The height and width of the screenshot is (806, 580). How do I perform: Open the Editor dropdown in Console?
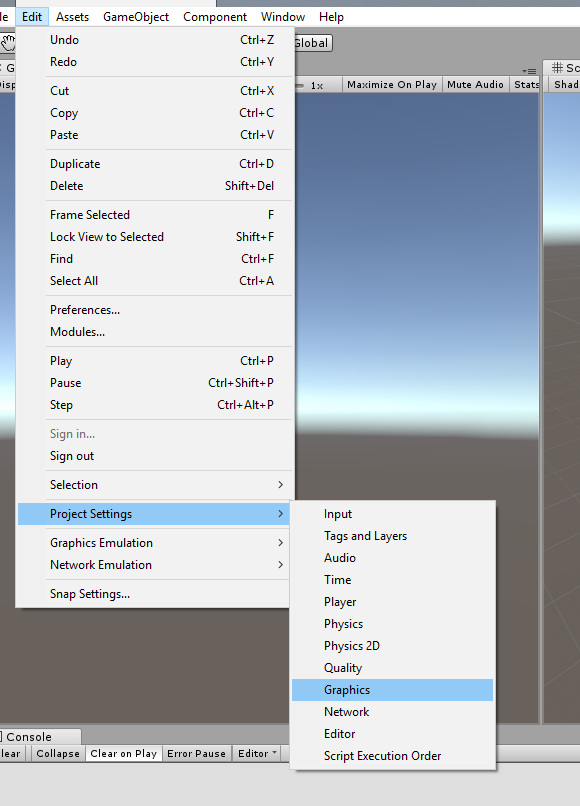point(257,753)
